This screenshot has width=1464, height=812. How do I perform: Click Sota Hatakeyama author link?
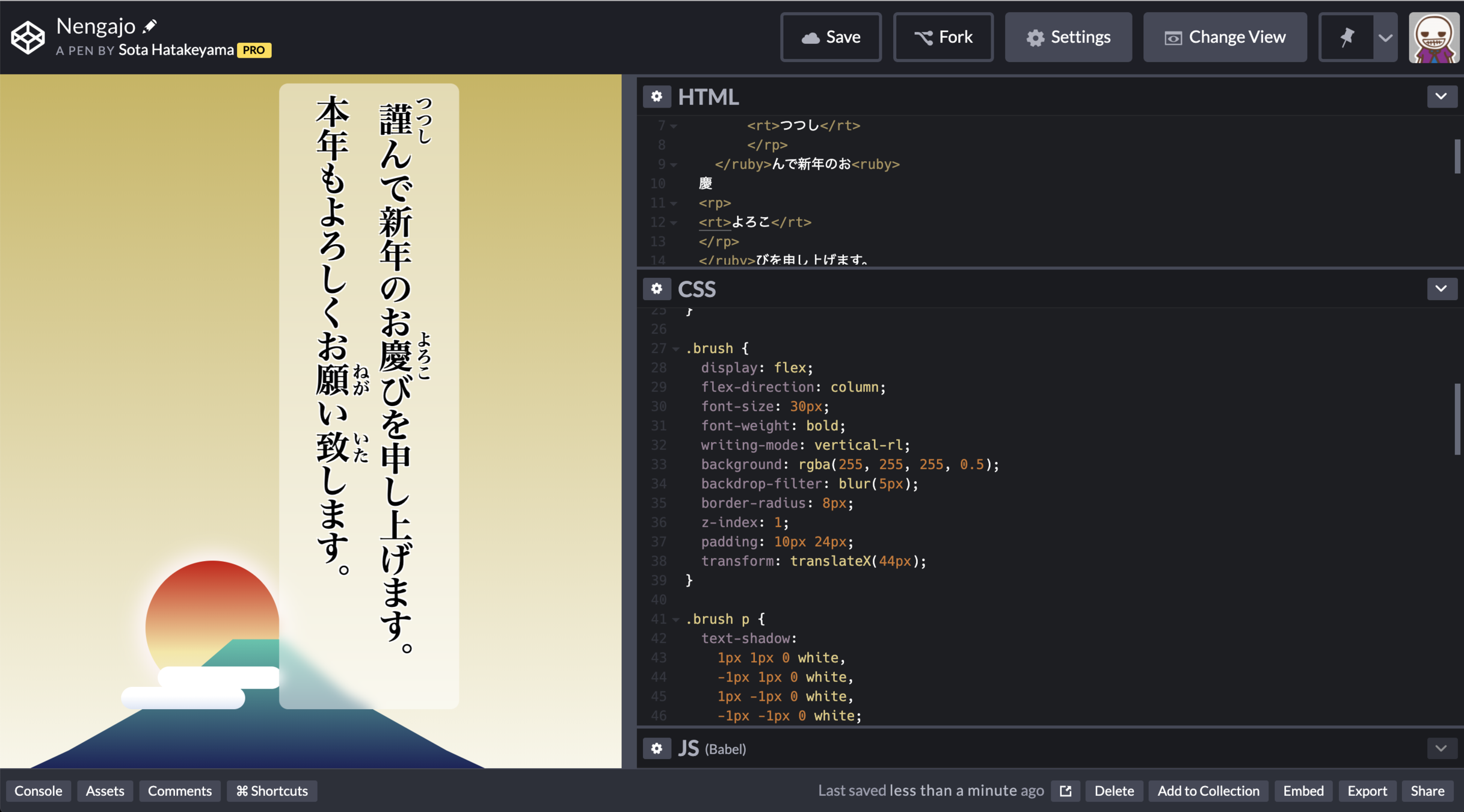point(176,50)
